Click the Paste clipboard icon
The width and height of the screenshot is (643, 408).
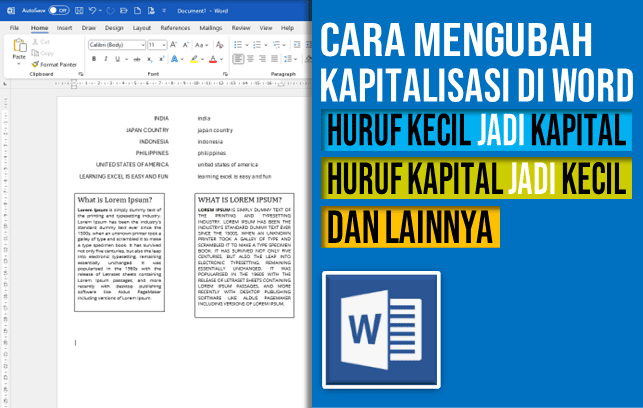click(x=19, y=45)
